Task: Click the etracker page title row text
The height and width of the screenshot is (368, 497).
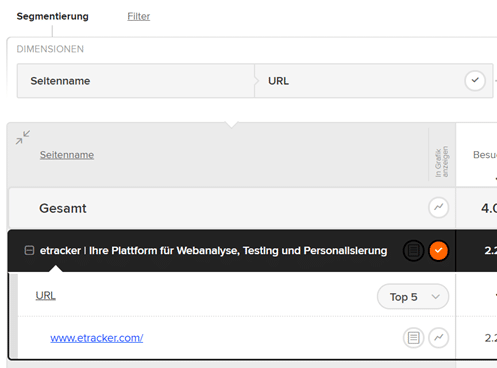Action: 213,251
